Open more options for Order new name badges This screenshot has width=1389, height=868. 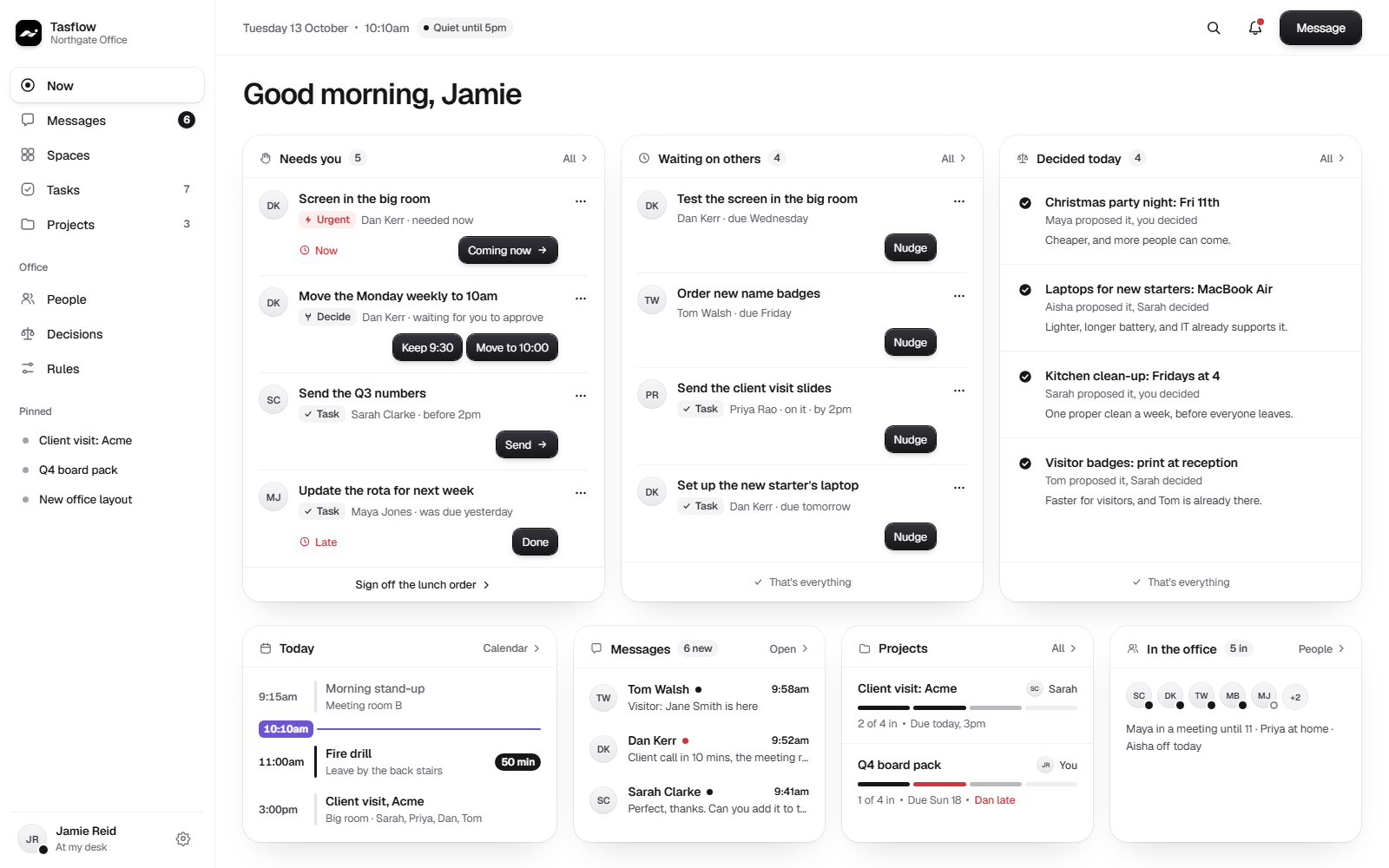pyautogui.click(x=959, y=295)
